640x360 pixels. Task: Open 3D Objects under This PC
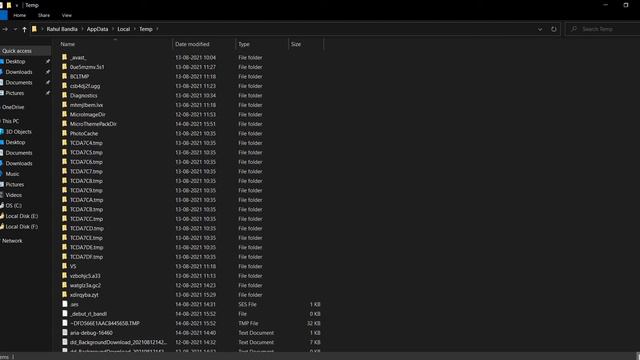[18, 132]
